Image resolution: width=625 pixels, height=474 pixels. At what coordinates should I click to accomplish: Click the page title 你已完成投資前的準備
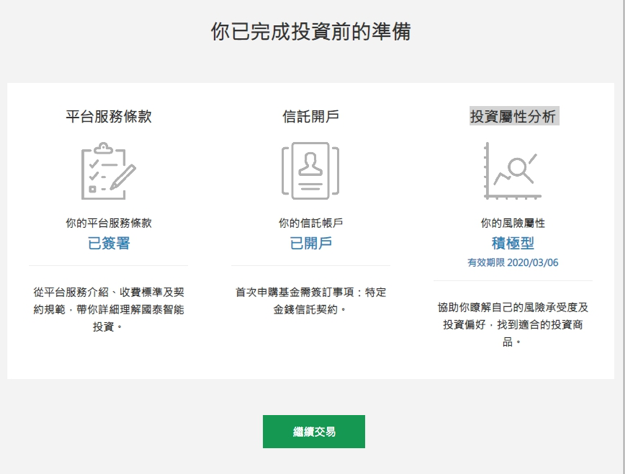(x=311, y=32)
